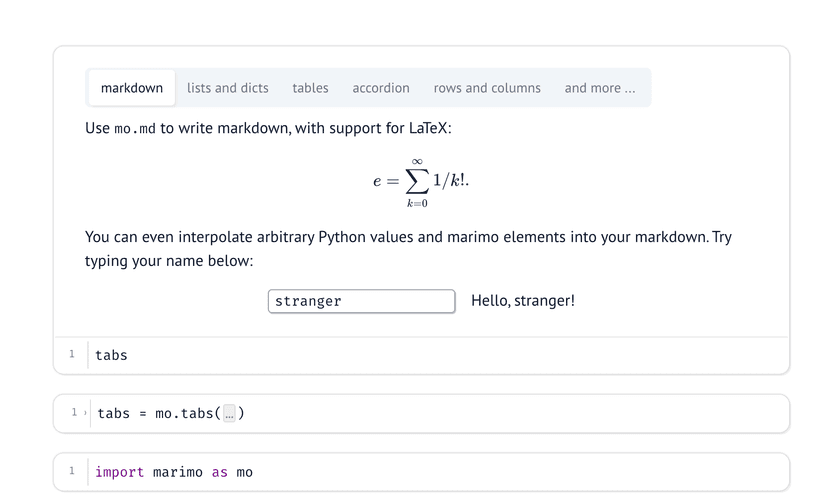Image resolution: width=828 pixels, height=504 pixels.
Task: Open the 'and more ...' tab
Action: coord(599,88)
